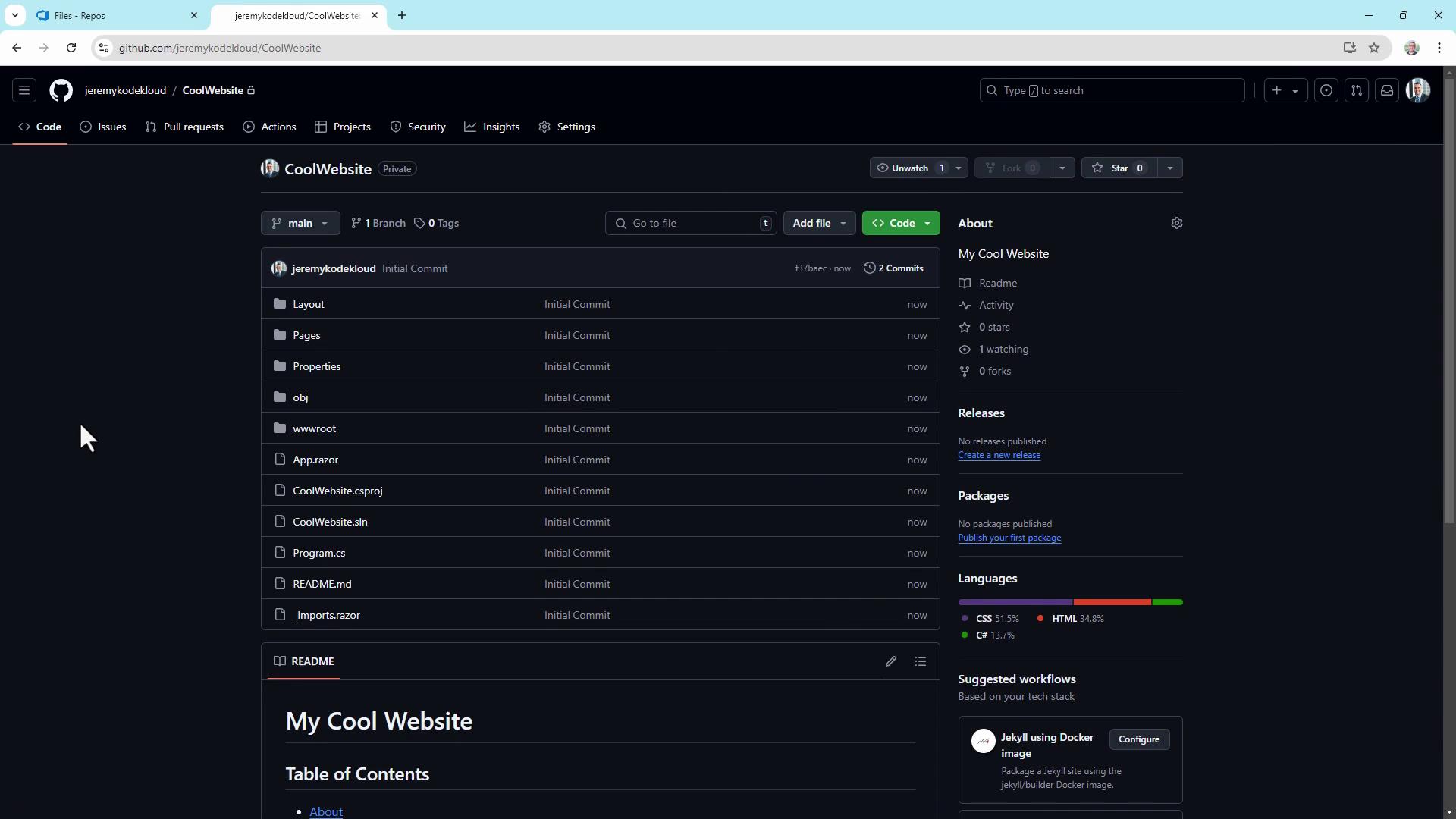Open the user avatar menu in the GitHub header
Screen dimensions: 1456x819
1418,90
